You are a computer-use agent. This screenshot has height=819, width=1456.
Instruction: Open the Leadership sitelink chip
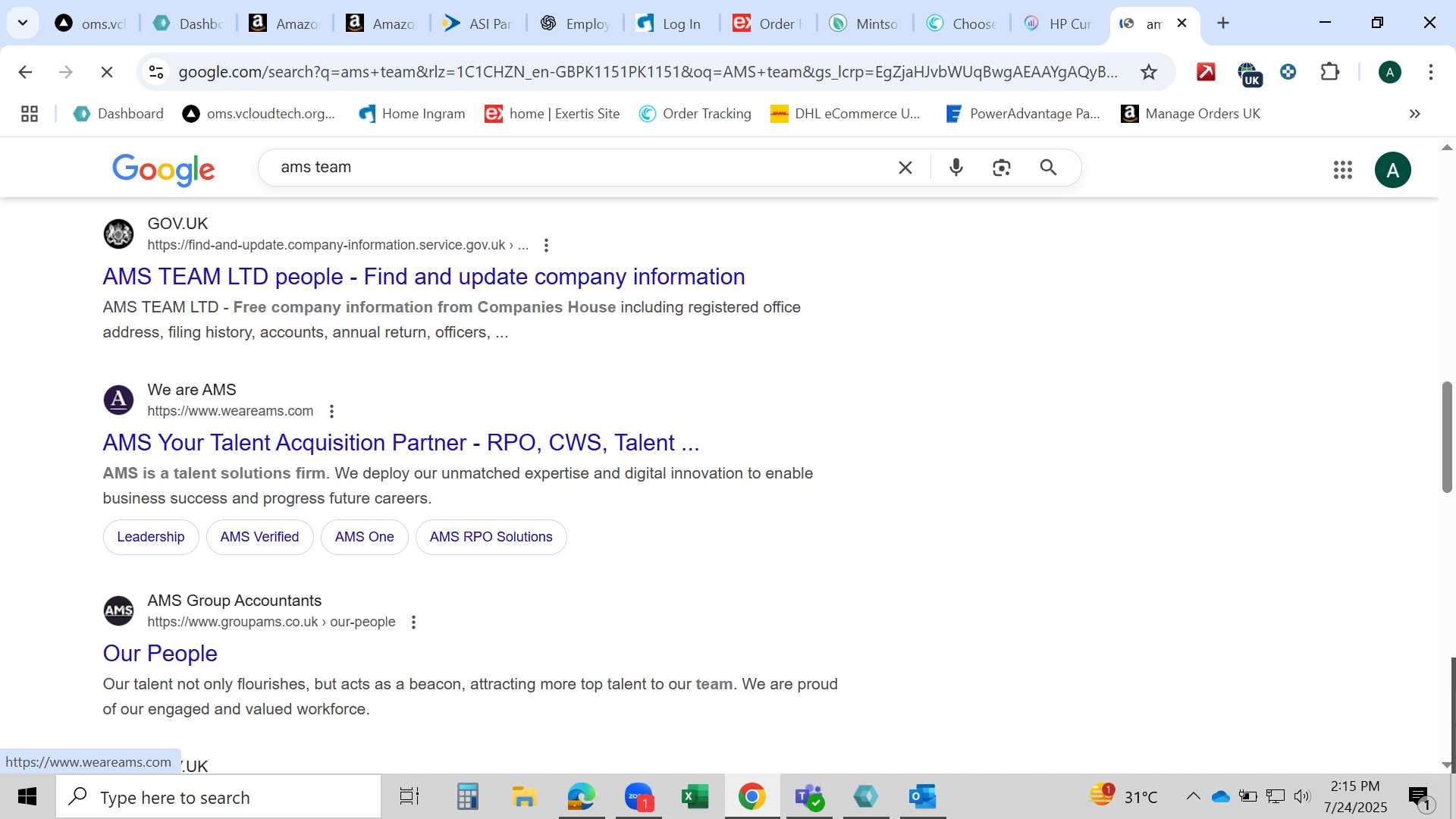tap(151, 537)
